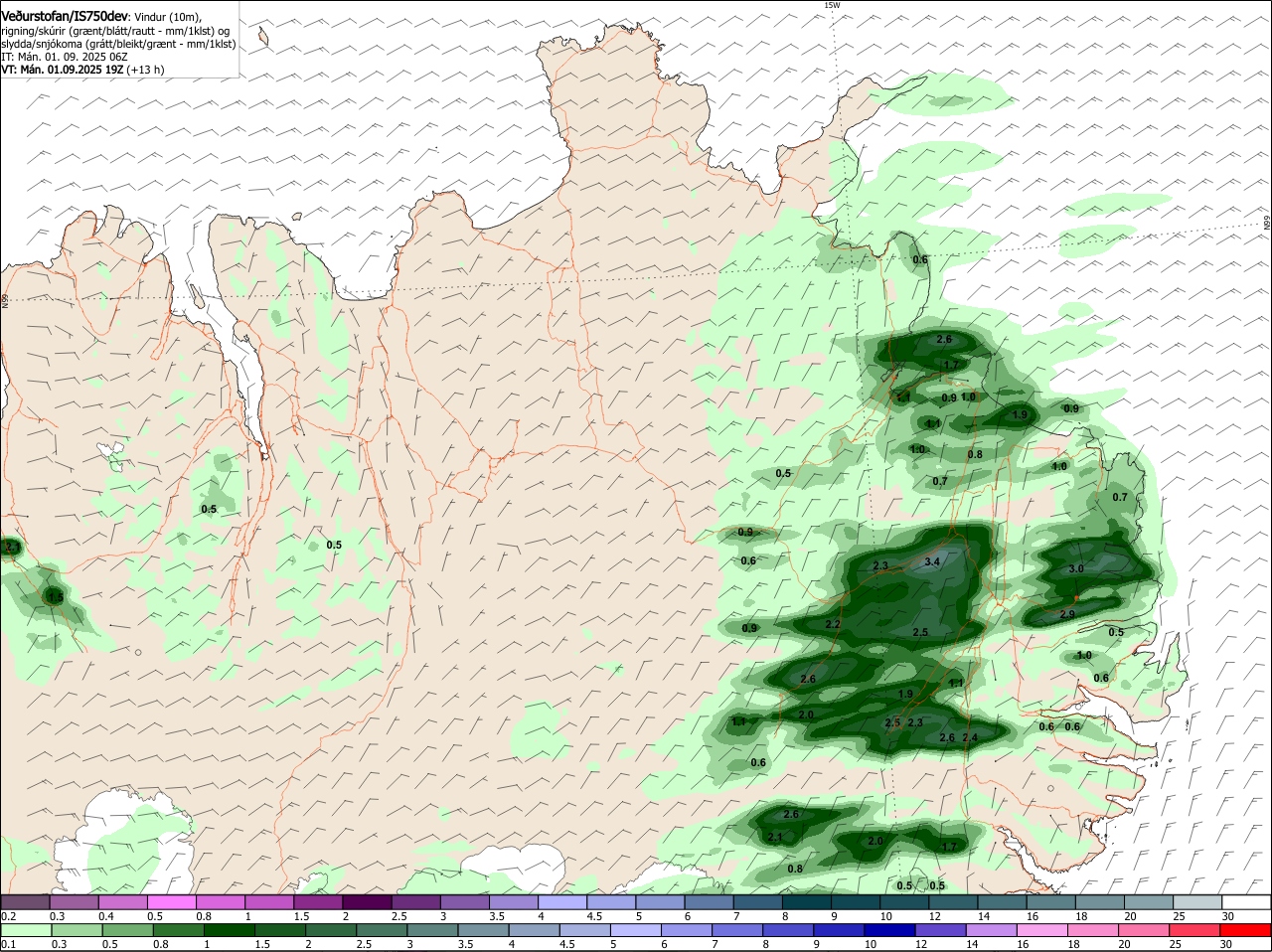This screenshot has width=1272, height=952.
Task: Click the 15W longitude label
Action: click(x=832, y=5)
